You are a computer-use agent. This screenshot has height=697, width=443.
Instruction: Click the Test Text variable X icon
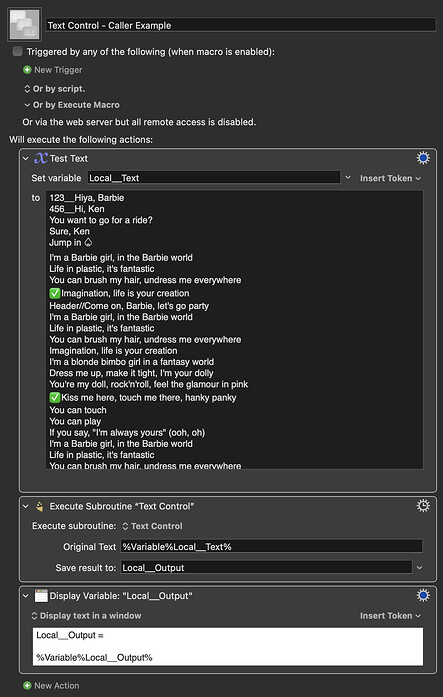tap(41, 158)
